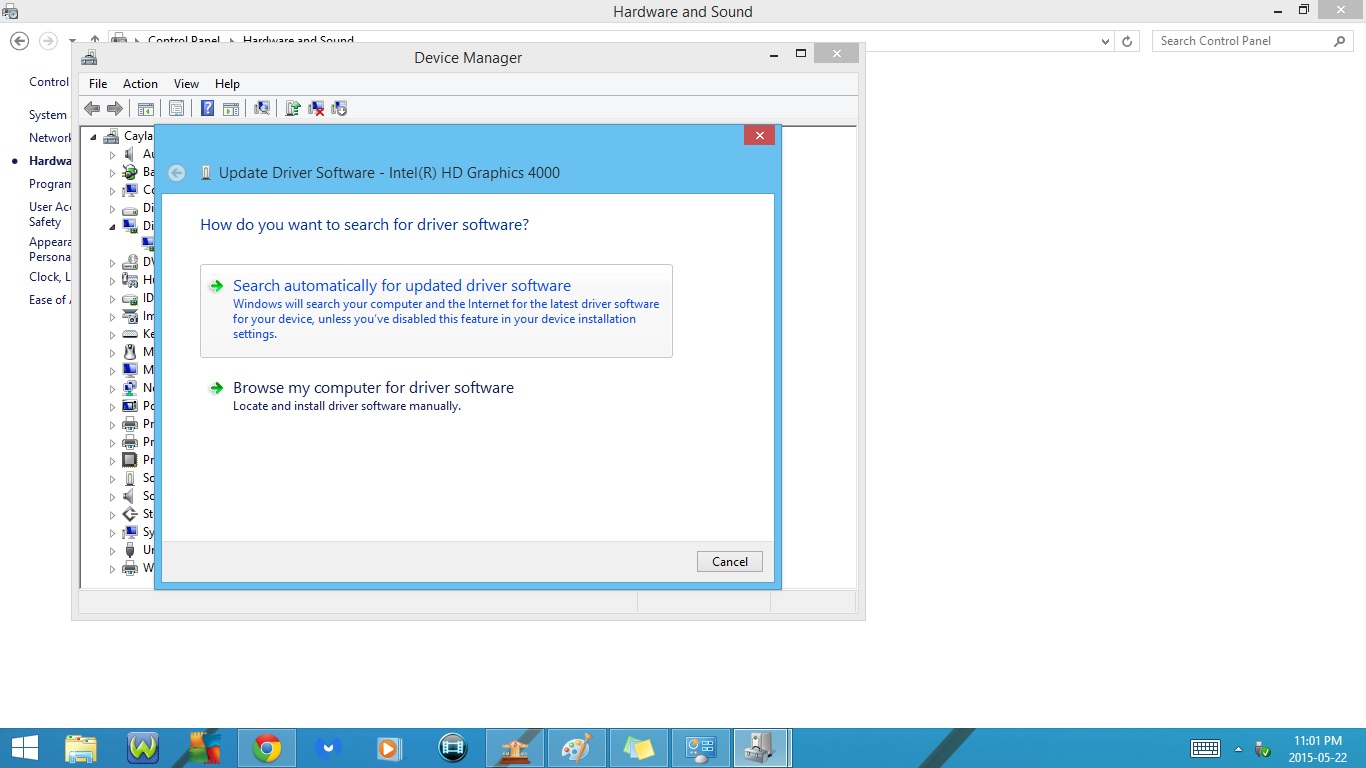Expand the Storage controllers node arrow
This screenshot has height=768, width=1366.
[113, 515]
